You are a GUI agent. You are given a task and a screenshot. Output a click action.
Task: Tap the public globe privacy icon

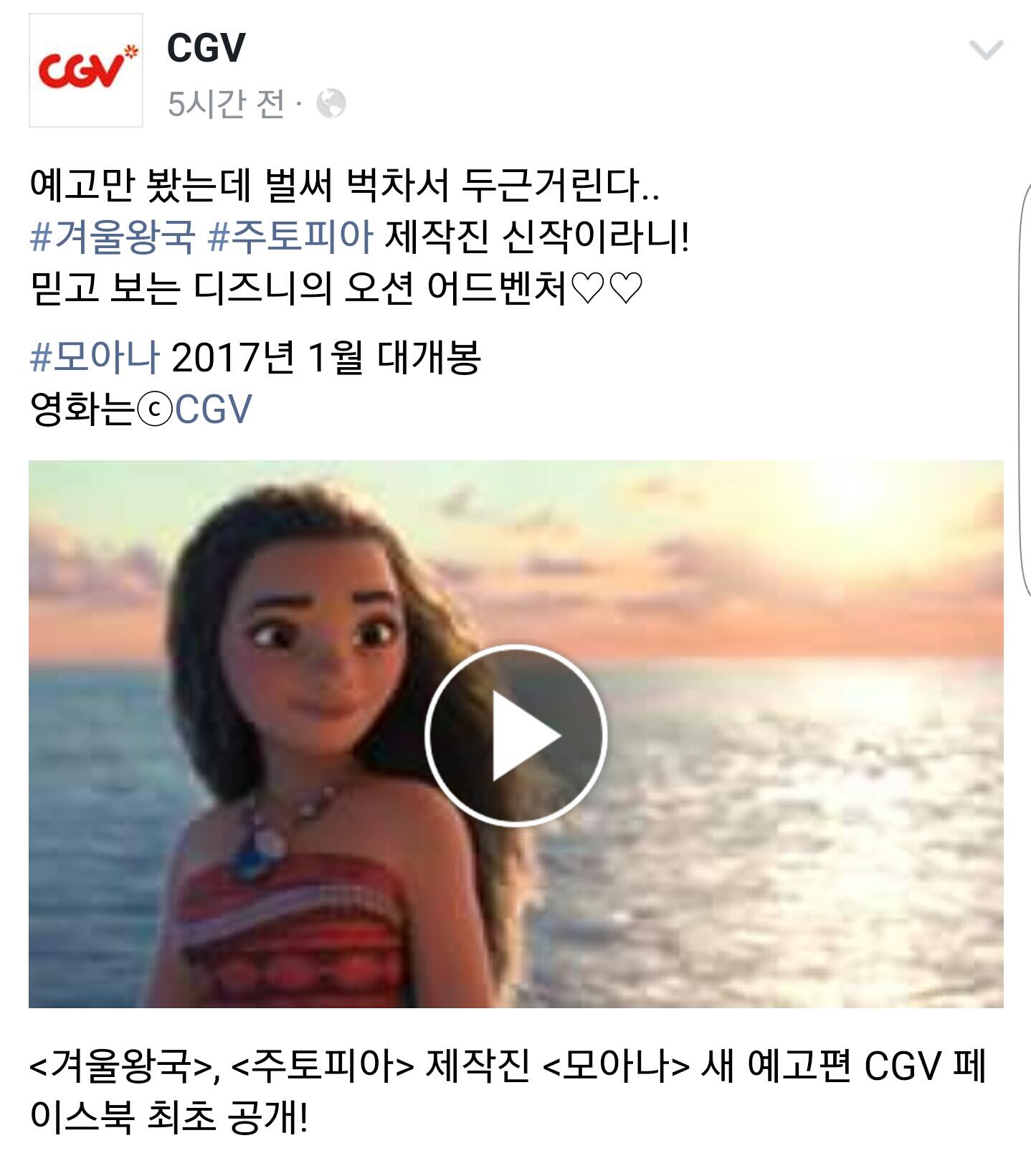tap(331, 104)
